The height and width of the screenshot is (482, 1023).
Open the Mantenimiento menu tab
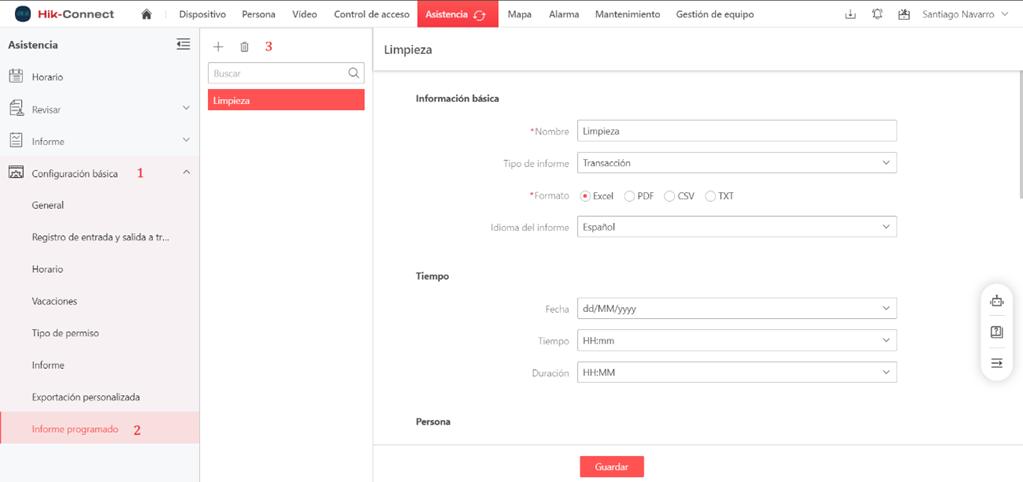point(627,15)
